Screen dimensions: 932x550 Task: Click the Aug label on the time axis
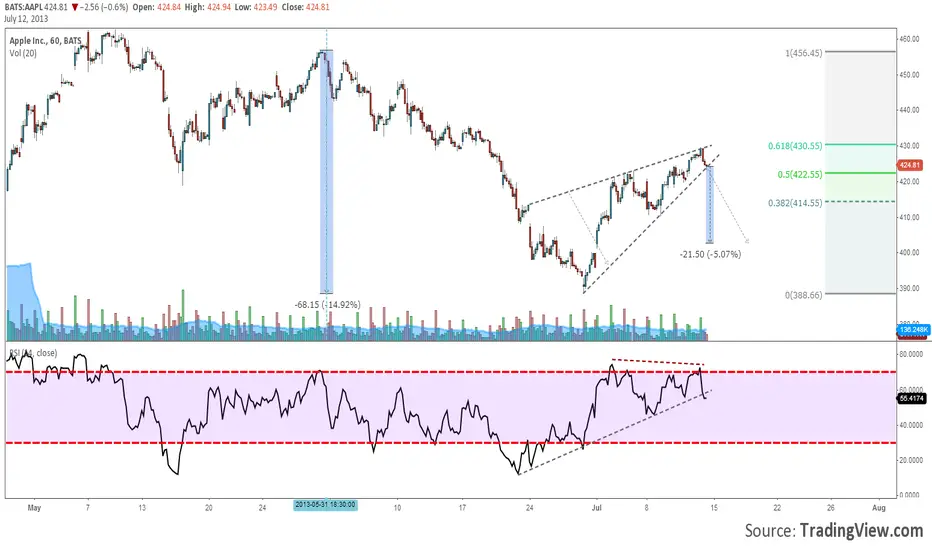click(879, 508)
